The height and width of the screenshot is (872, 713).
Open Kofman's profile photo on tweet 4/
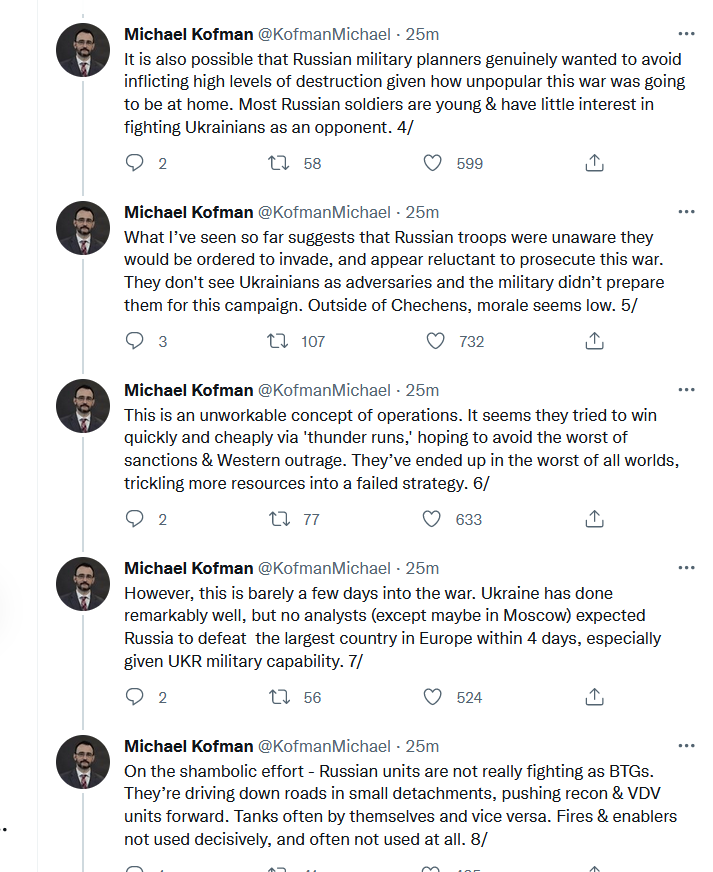(83, 50)
